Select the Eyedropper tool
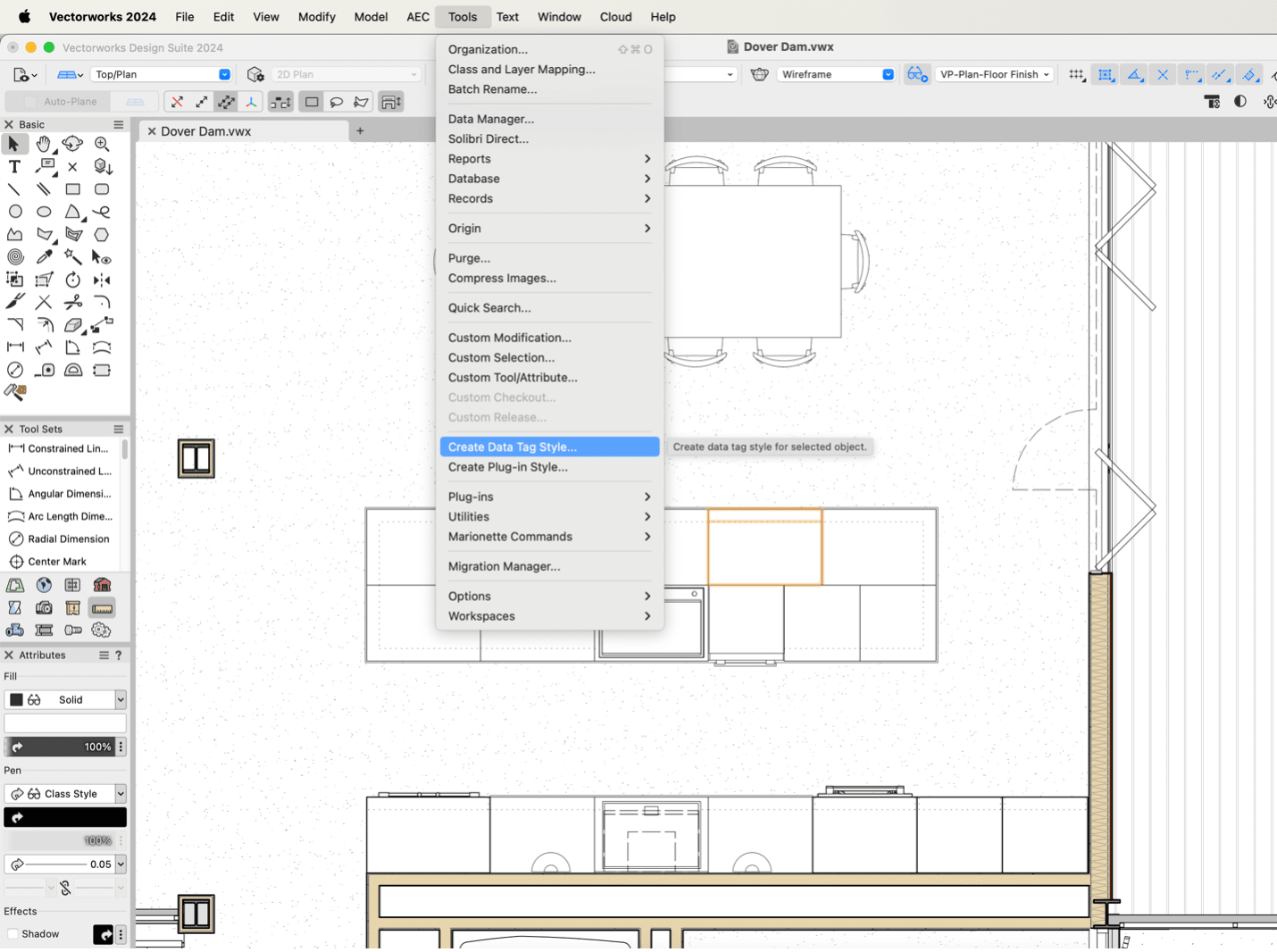This screenshot has height=952, width=1277. click(x=44, y=256)
